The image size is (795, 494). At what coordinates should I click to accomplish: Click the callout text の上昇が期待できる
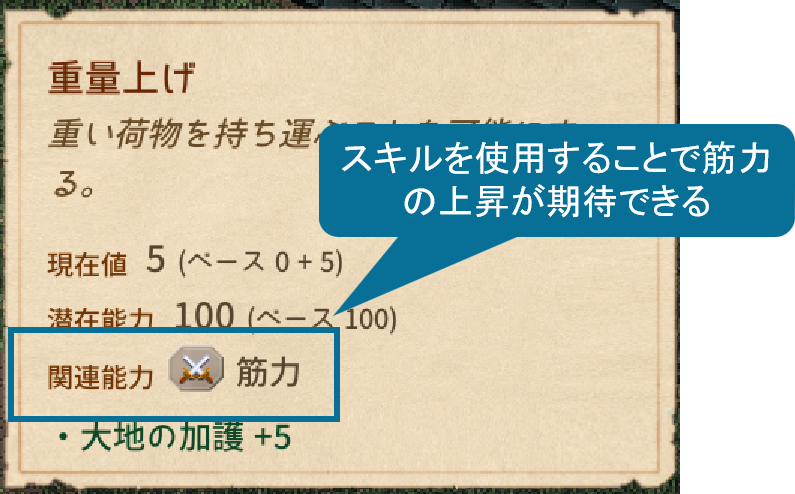pyautogui.click(x=556, y=201)
